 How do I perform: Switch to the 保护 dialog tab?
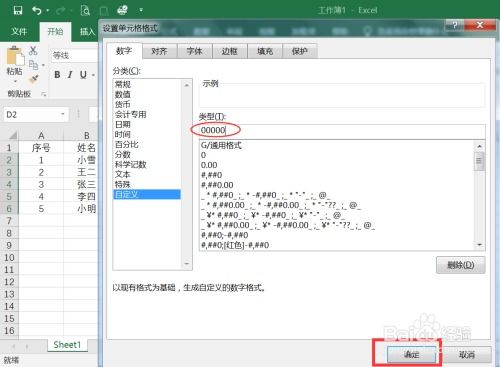(x=300, y=51)
